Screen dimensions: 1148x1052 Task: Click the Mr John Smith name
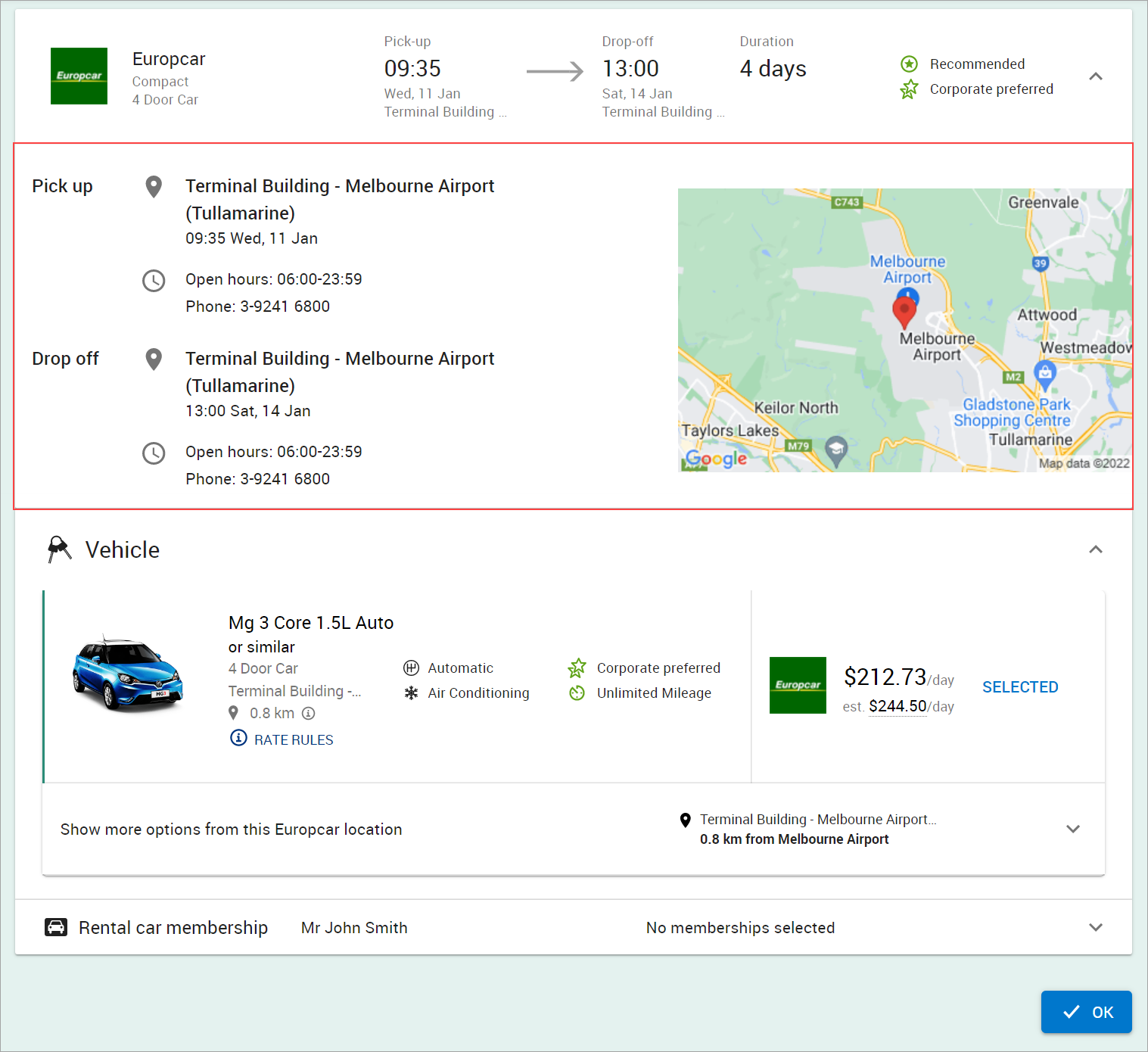(x=354, y=928)
